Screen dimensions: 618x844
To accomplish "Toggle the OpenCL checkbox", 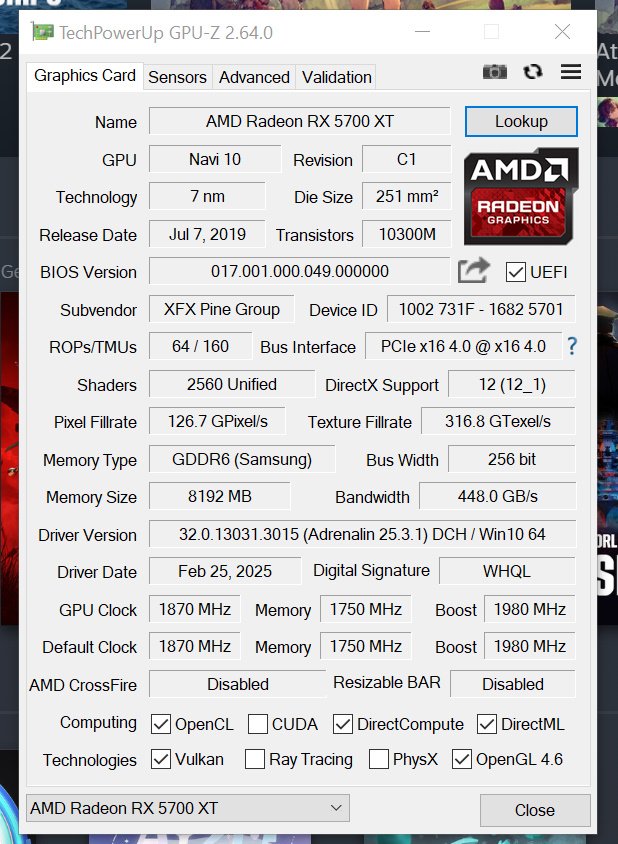I will click(160, 724).
